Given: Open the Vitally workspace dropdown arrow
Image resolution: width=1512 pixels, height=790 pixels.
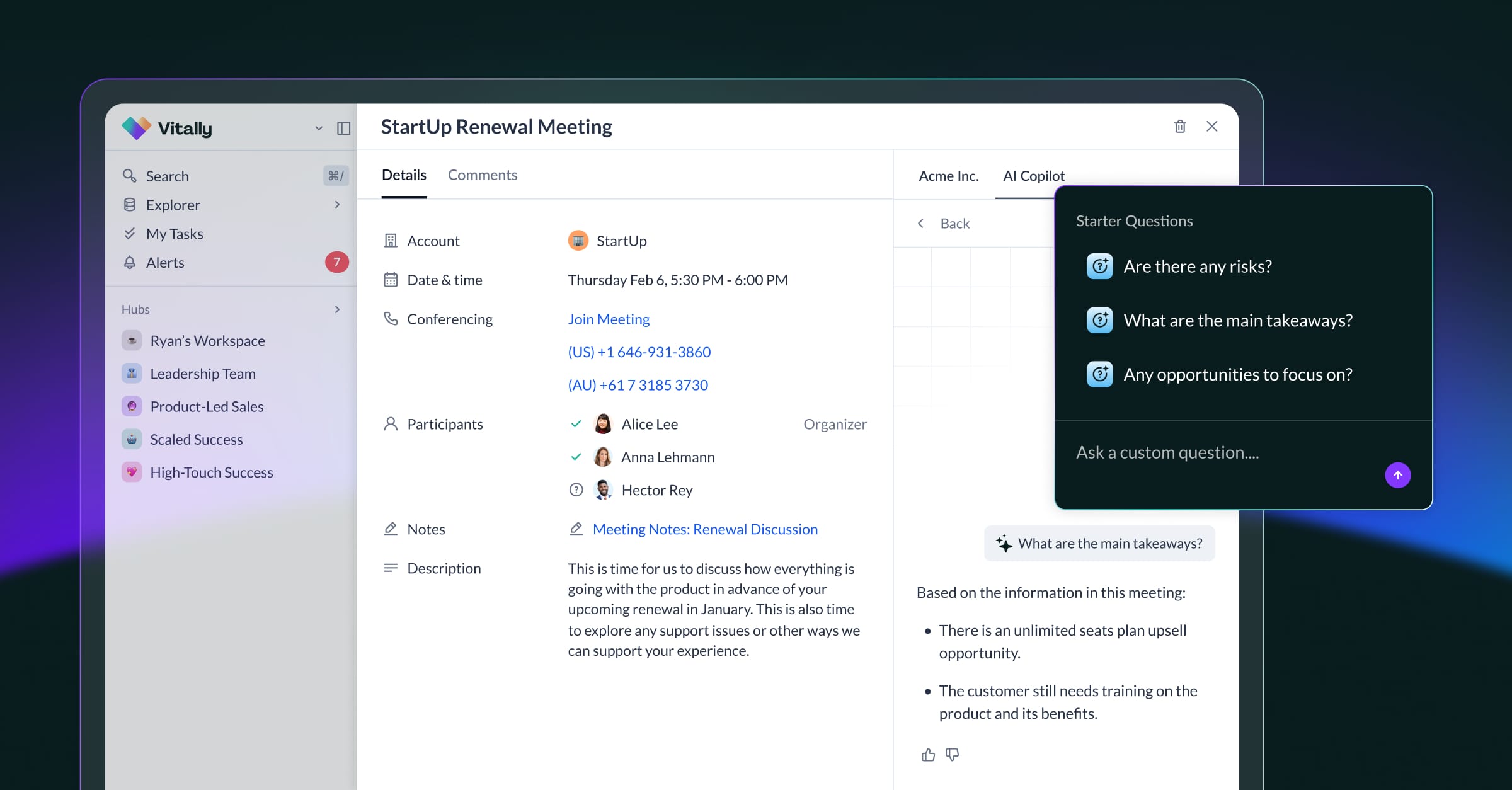Looking at the screenshot, I should click(x=319, y=129).
